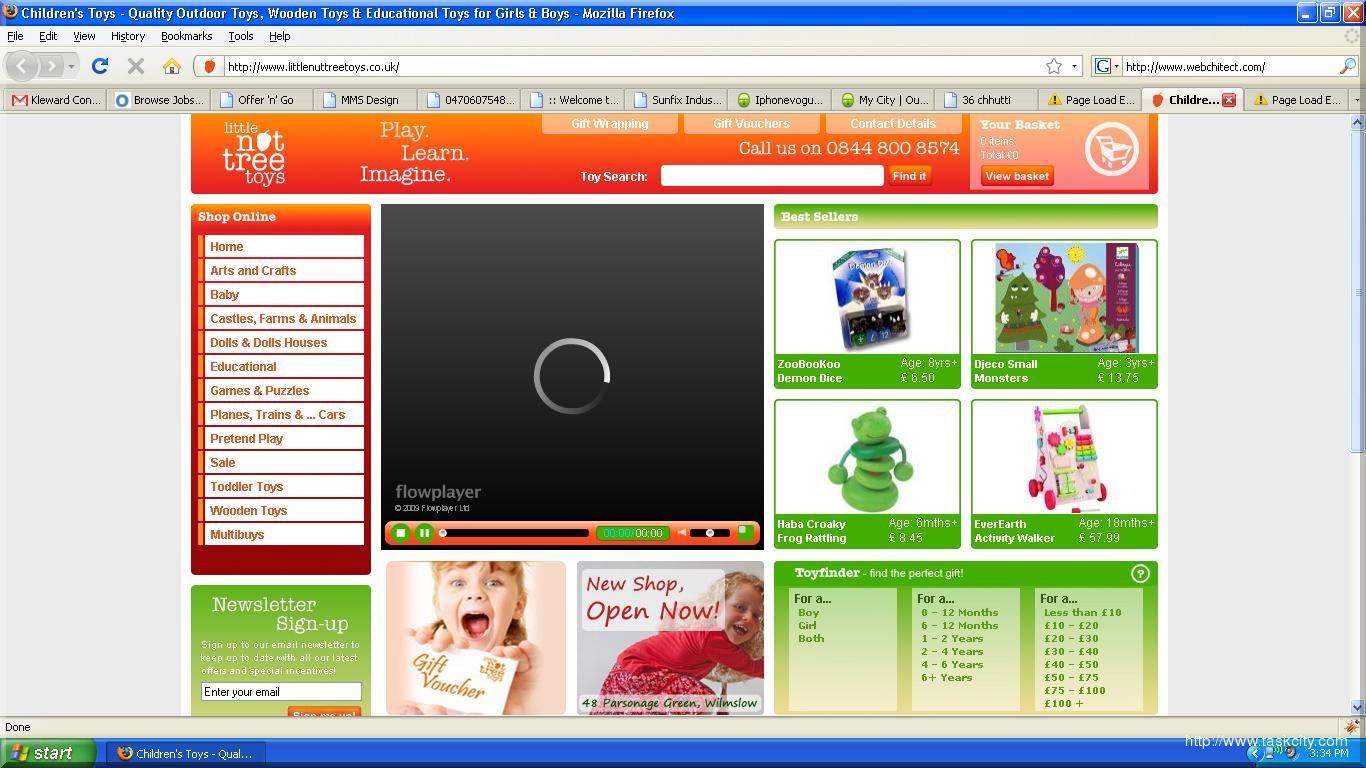Open the list all tabs dropdown arrow
The width and height of the screenshot is (1366, 768).
pyautogui.click(x=1356, y=100)
